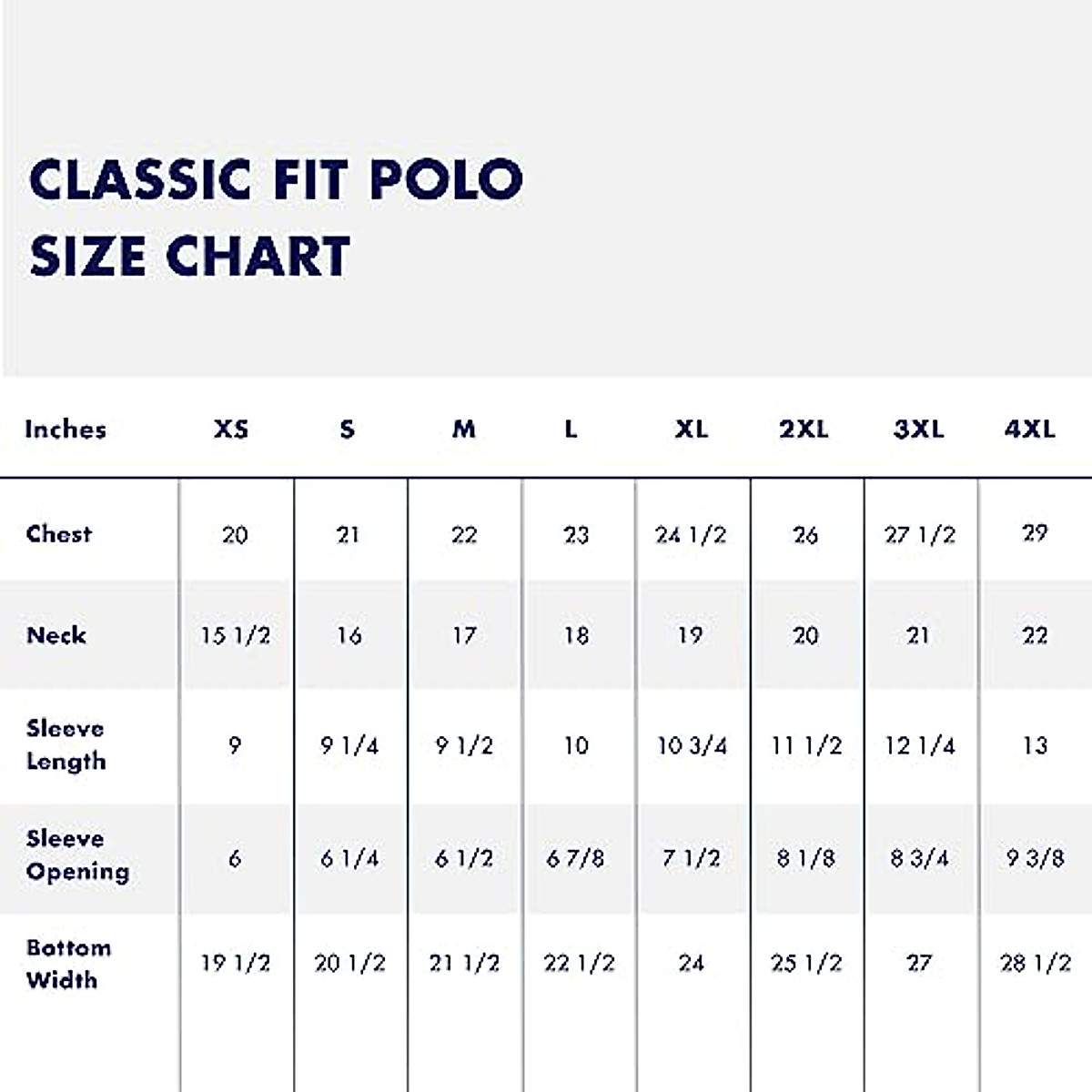Screen dimensions: 1092x1092
Task: Click the 4XL size column header
Action: point(1030,430)
